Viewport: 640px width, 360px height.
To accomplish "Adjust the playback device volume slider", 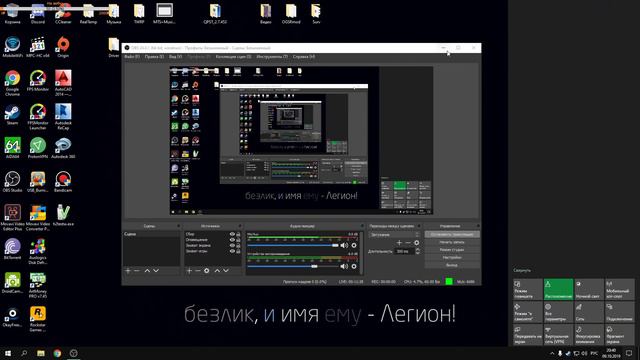I will tap(293, 266).
